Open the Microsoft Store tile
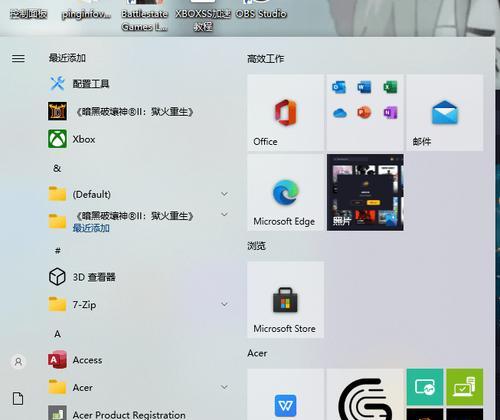 [x=286, y=300]
